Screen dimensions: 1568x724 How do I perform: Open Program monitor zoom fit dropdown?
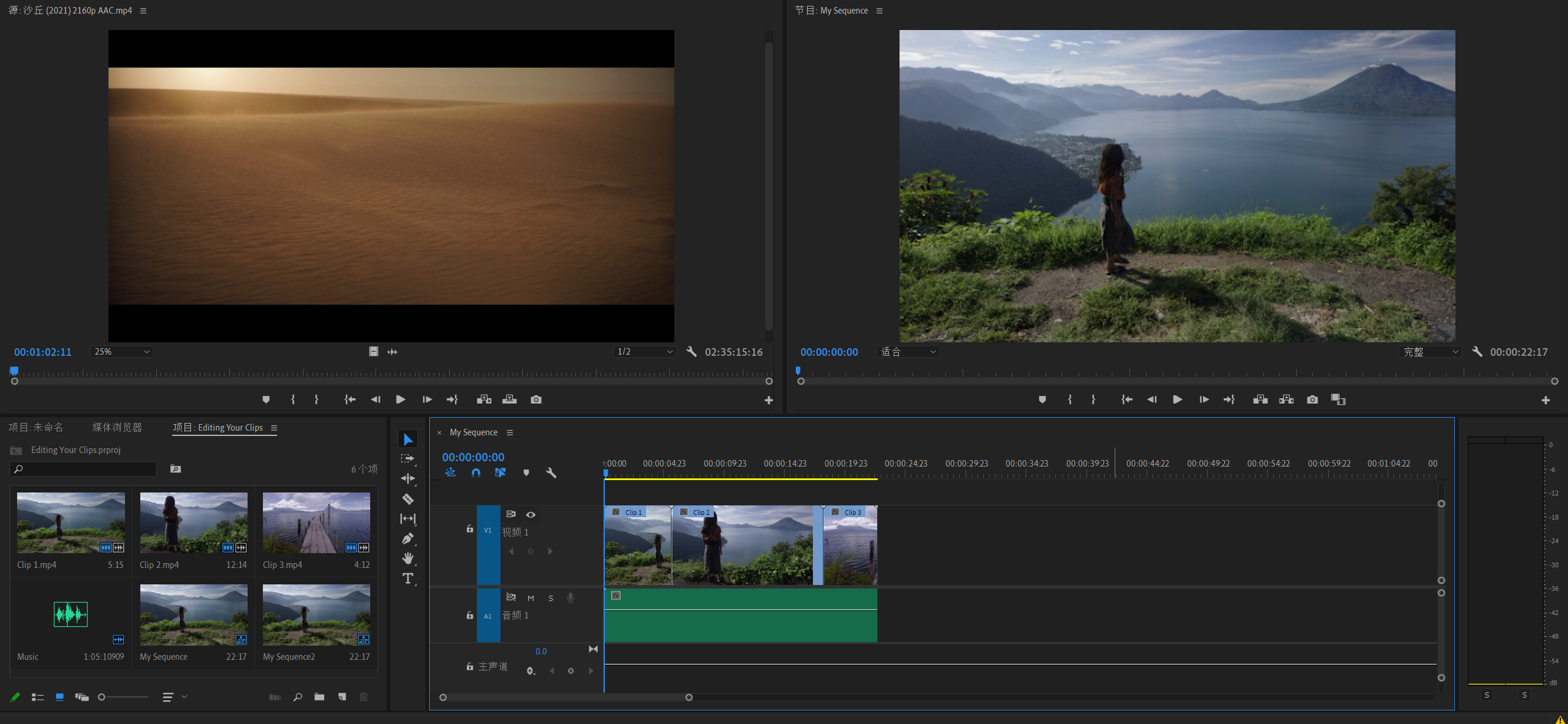click(x=908, y=352)
